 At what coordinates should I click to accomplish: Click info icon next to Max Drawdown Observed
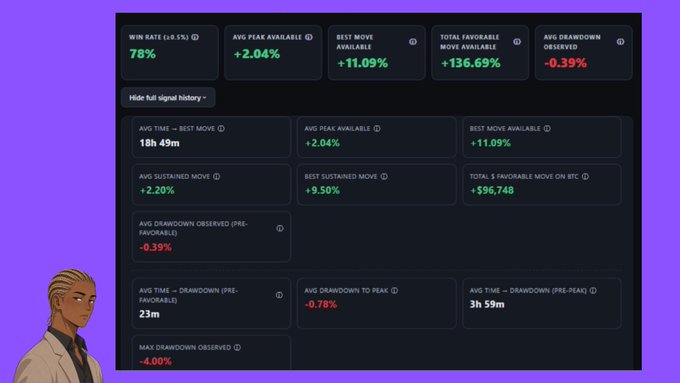[x=237, y=347]
